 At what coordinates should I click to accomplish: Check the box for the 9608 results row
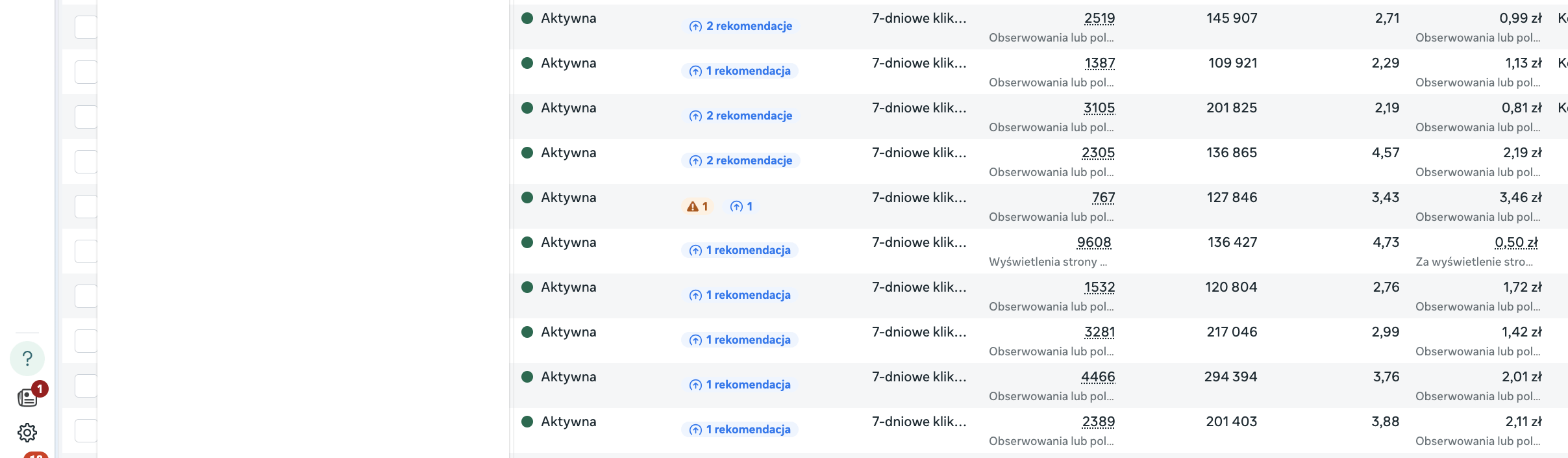[x=86, y=251]
